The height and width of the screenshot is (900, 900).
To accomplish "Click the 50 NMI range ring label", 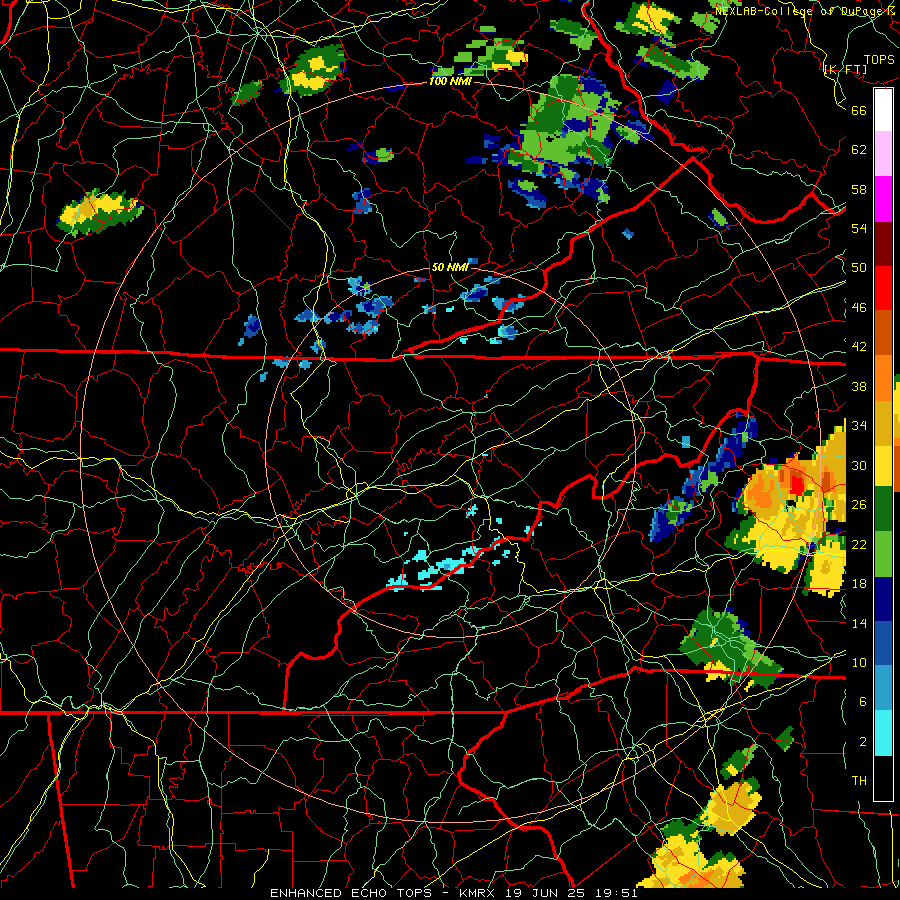I will [450, 267].
